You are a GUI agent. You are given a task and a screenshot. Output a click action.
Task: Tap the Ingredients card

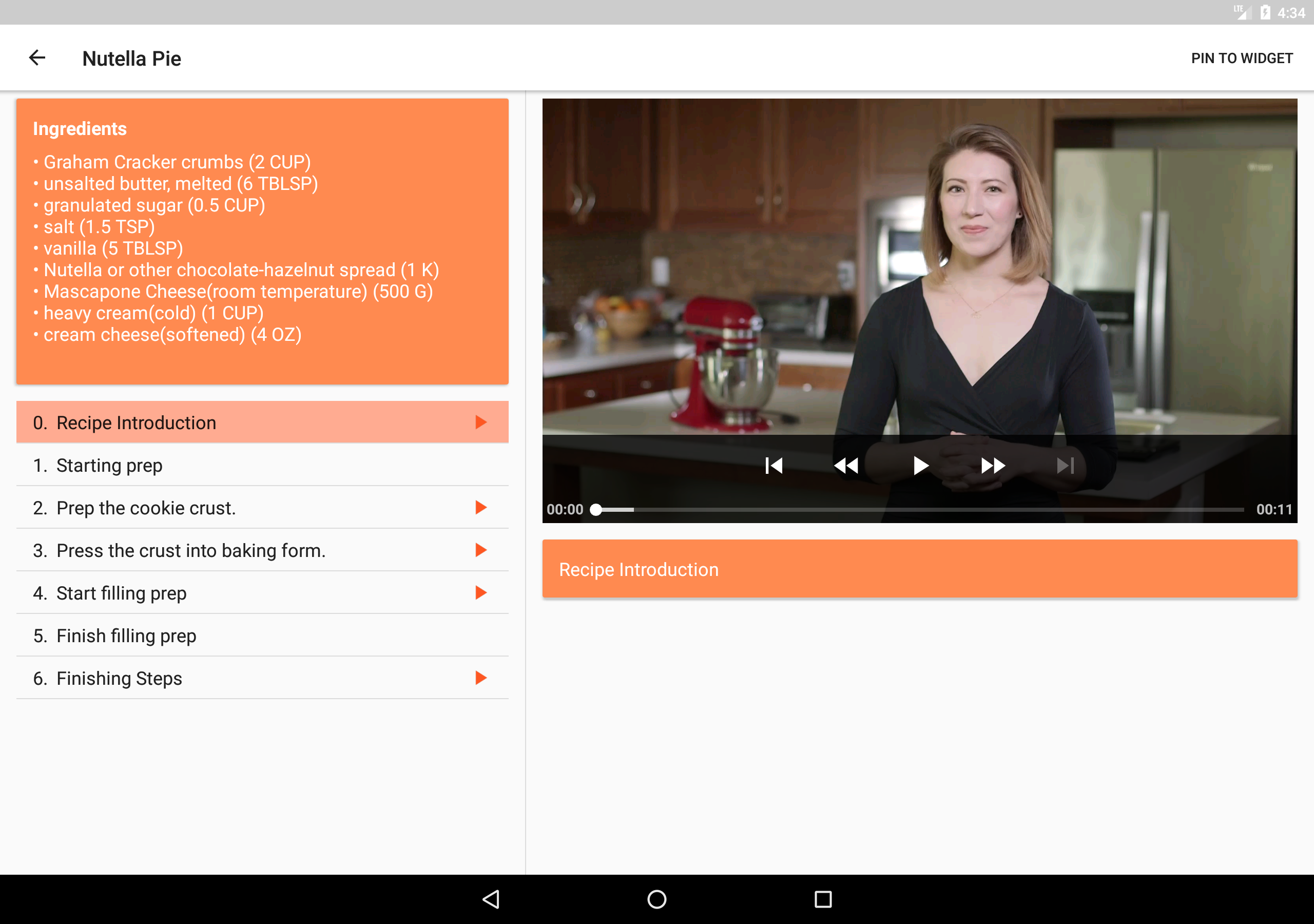coord(262,241)
